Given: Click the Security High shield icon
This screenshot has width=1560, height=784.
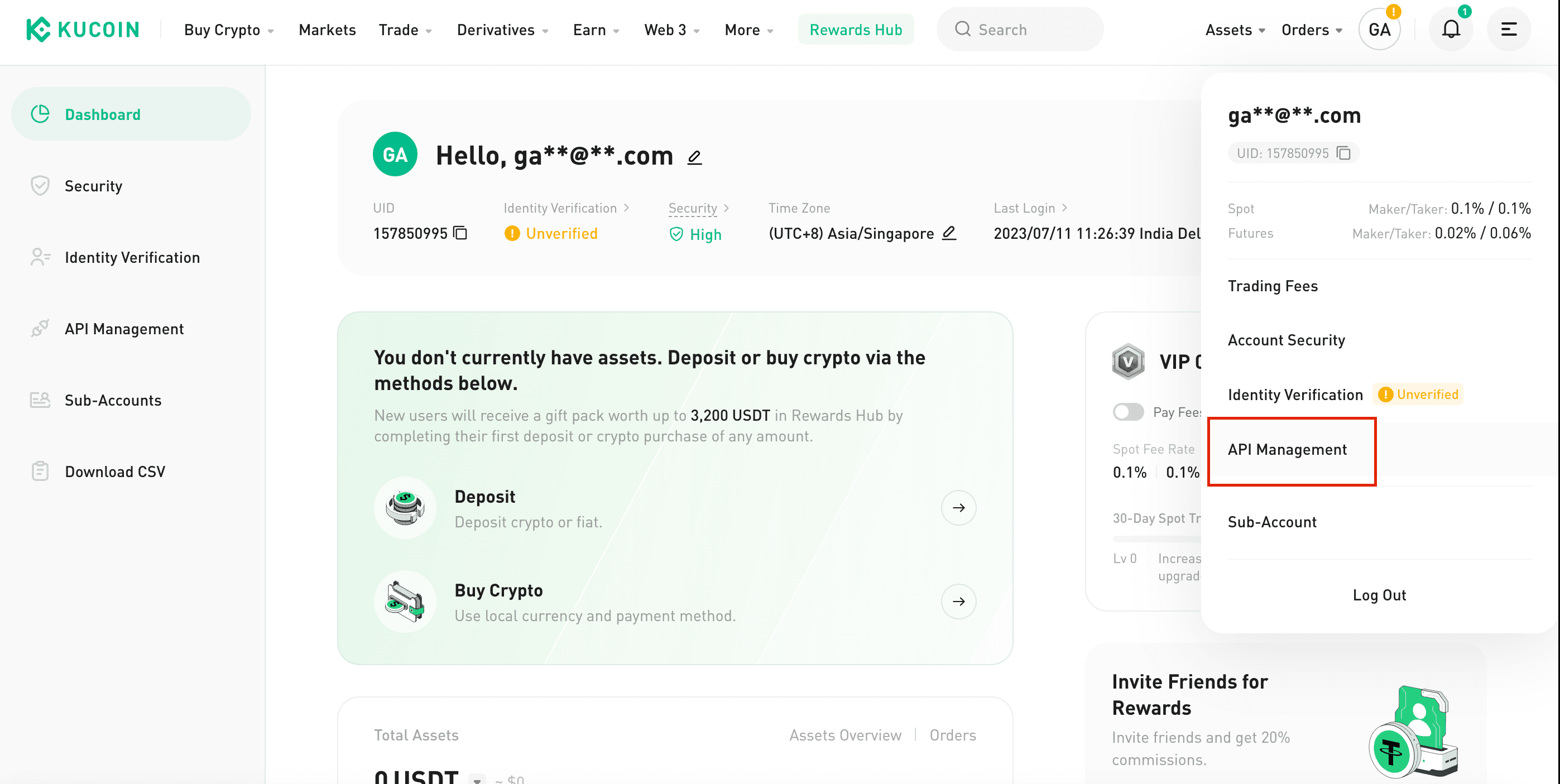Looking at the screenshot, I should point(676,234).
